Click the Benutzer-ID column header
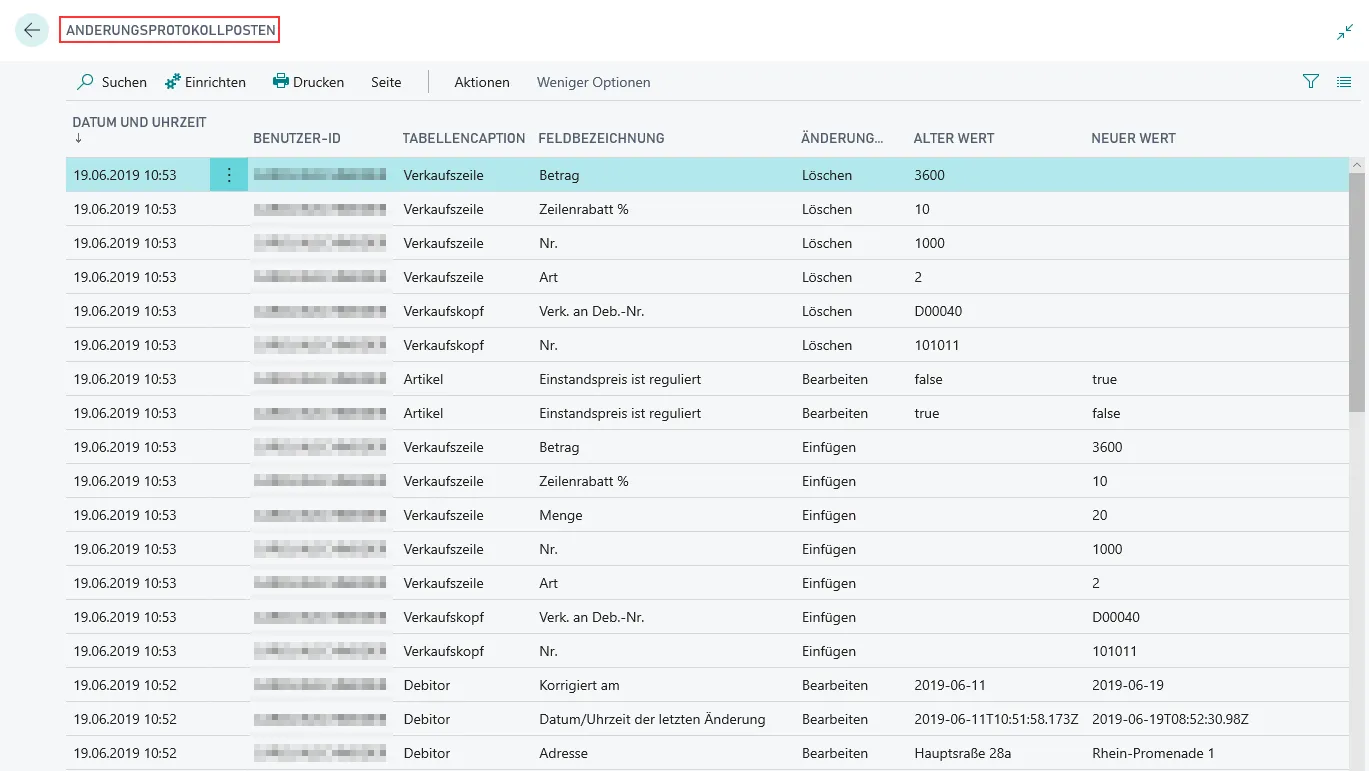Screen dimensions: 1369x771 coord(297,138)
